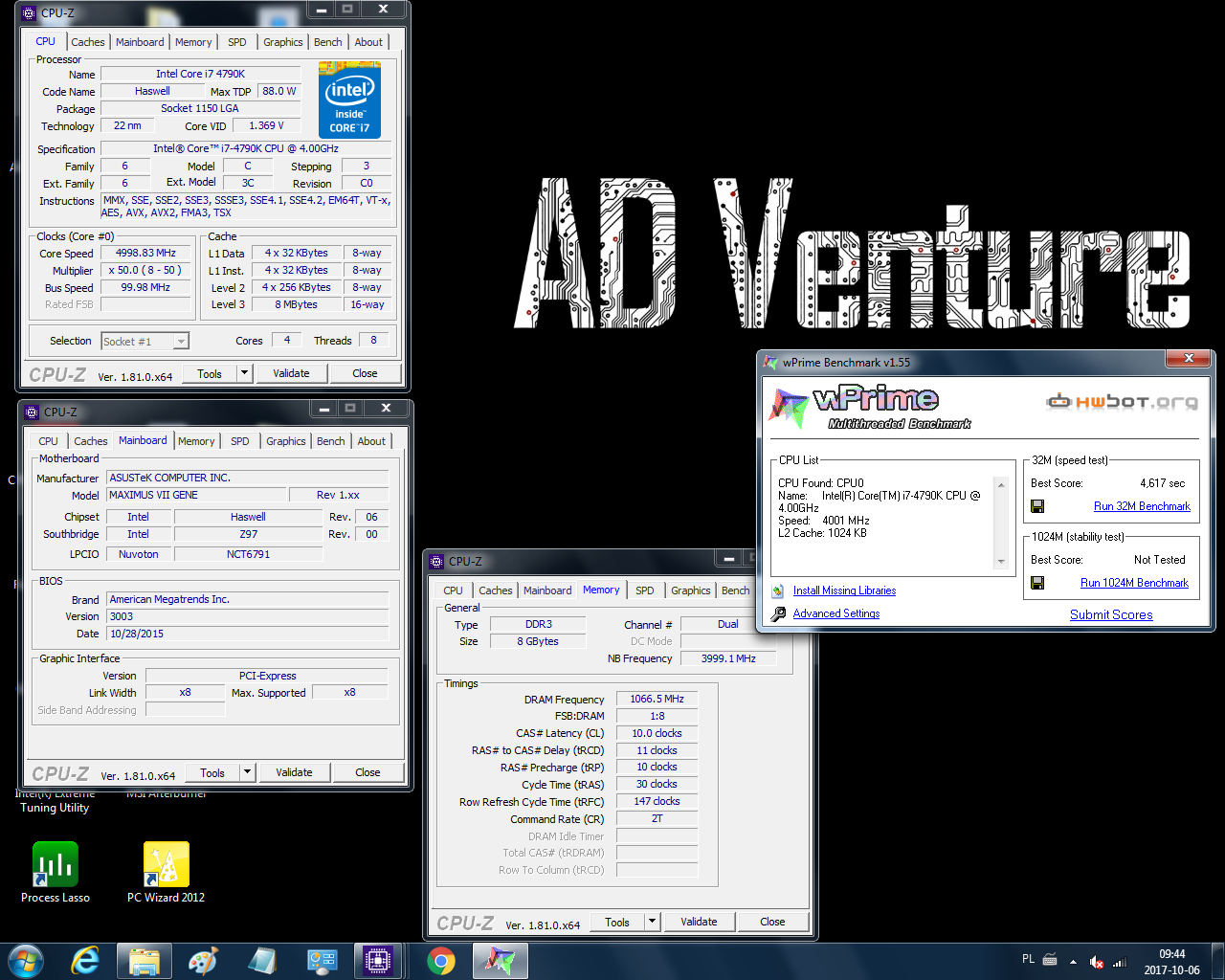
Task: Open the Bench tab in top CPU-Z window
Action: [x=328, y=42]
